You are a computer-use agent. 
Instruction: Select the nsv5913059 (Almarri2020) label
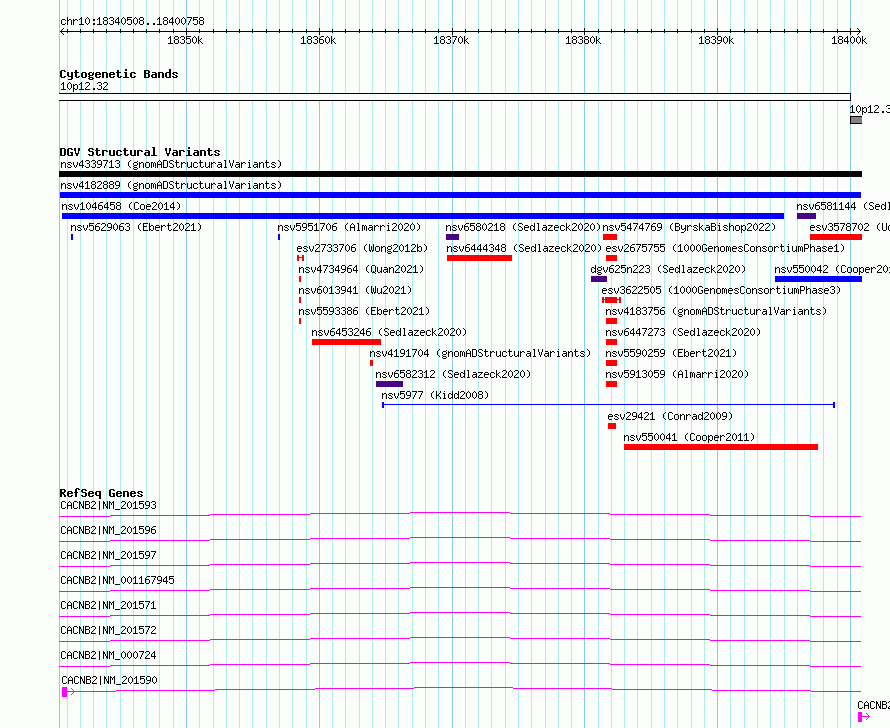click(677, 374)
